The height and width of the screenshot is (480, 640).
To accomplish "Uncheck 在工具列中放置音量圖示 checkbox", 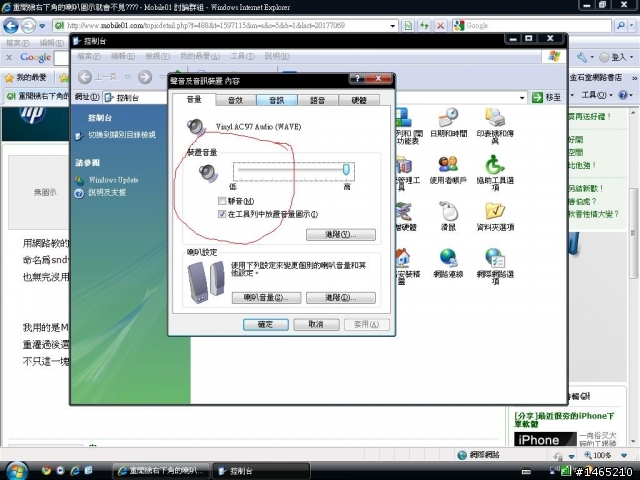I will point(222,214).
